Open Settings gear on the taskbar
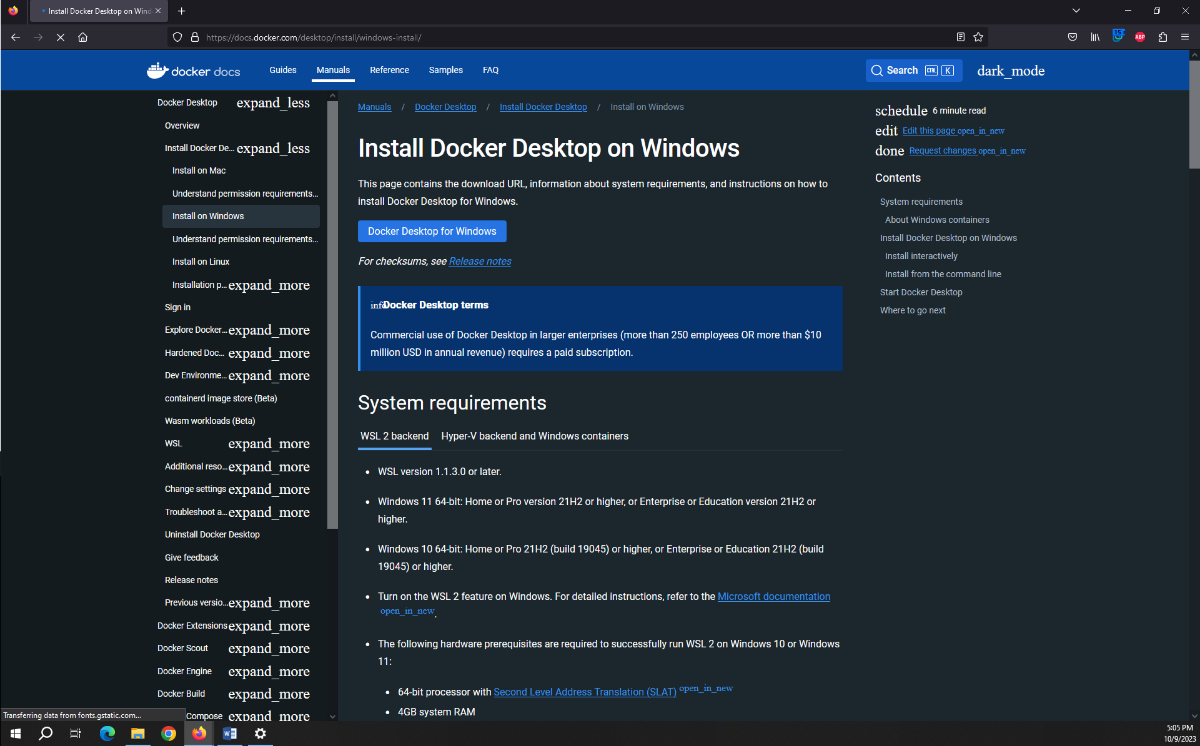The height and width of the screenshot is (746, 1200). point(260,733)
